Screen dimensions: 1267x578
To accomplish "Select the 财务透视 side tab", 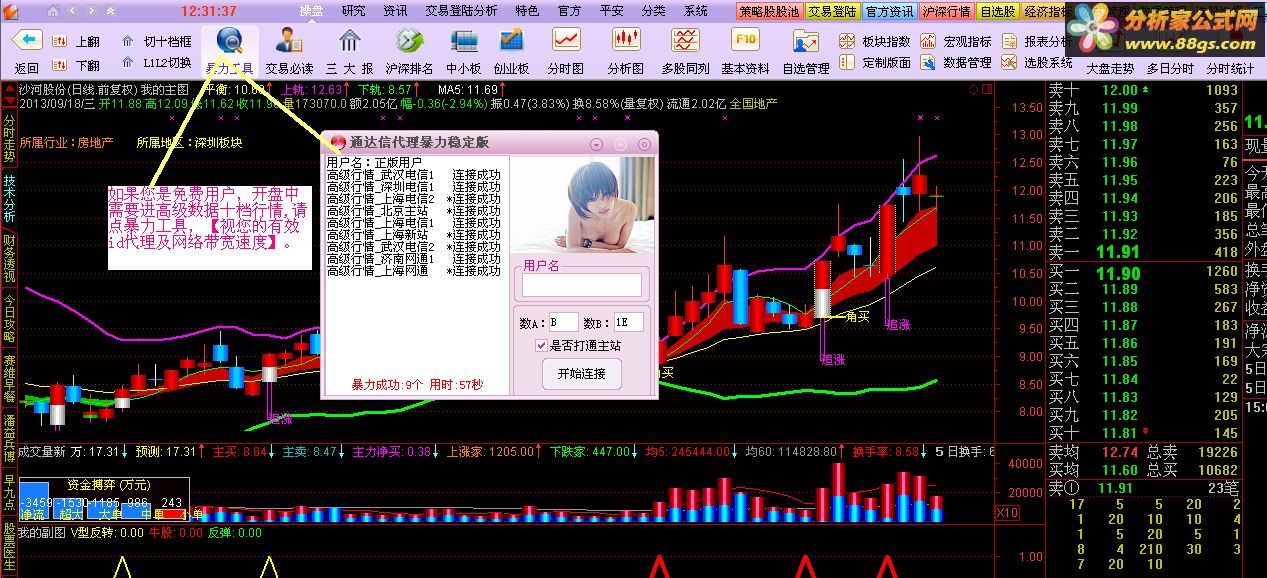I will coord(9,257).
